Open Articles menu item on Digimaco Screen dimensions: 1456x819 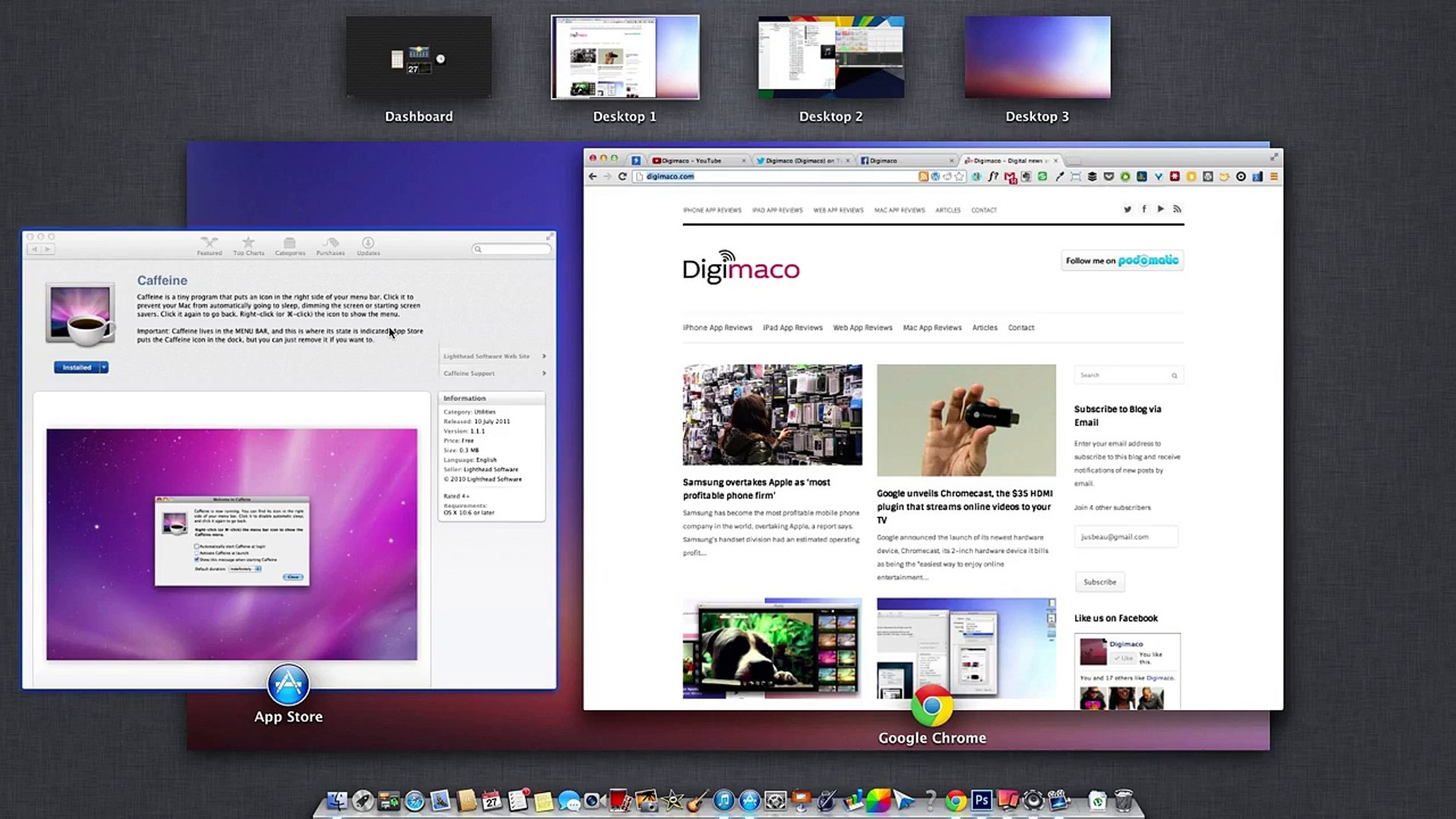click(x=985, y=328)
